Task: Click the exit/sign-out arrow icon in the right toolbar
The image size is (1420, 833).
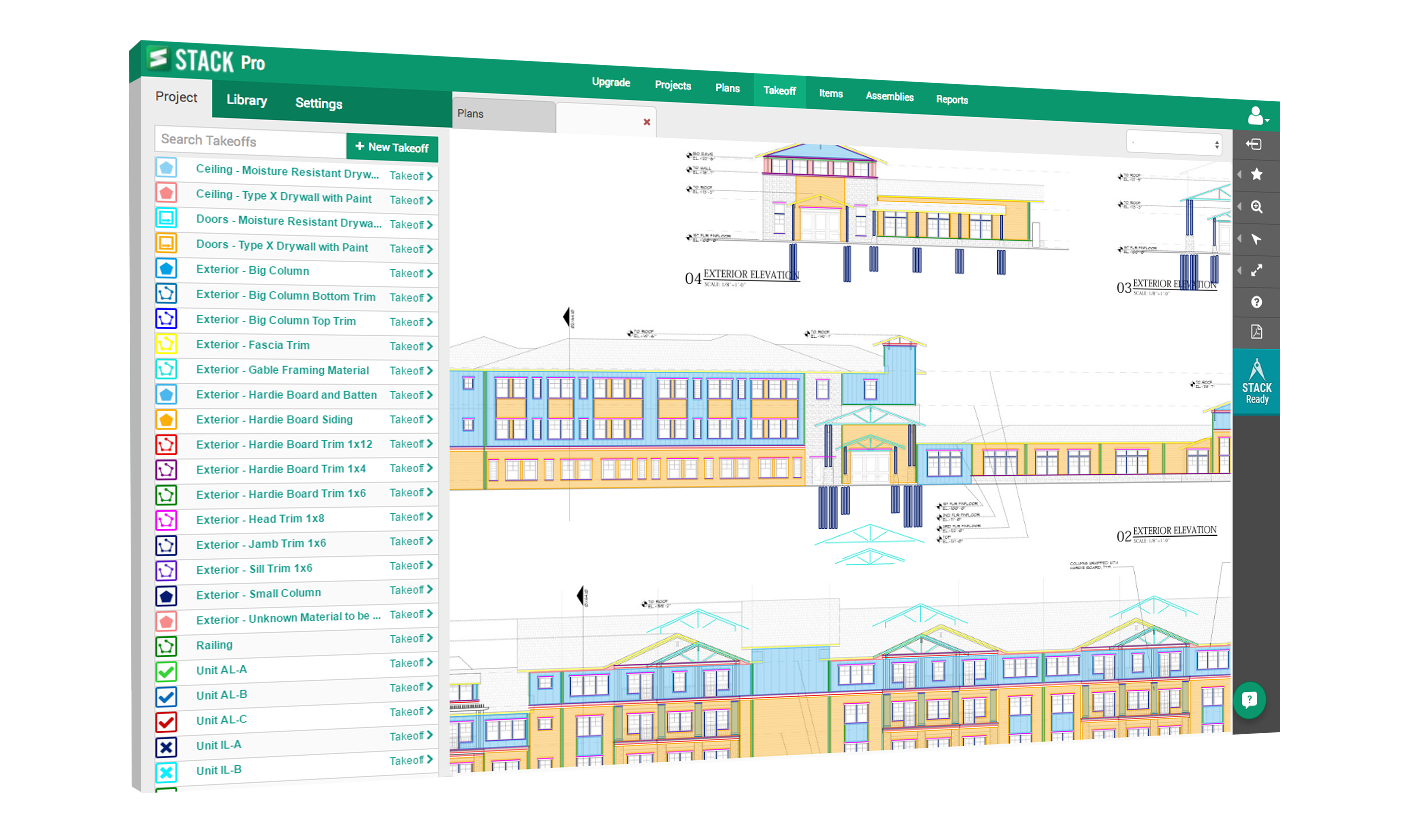Action: point(1255,144)
